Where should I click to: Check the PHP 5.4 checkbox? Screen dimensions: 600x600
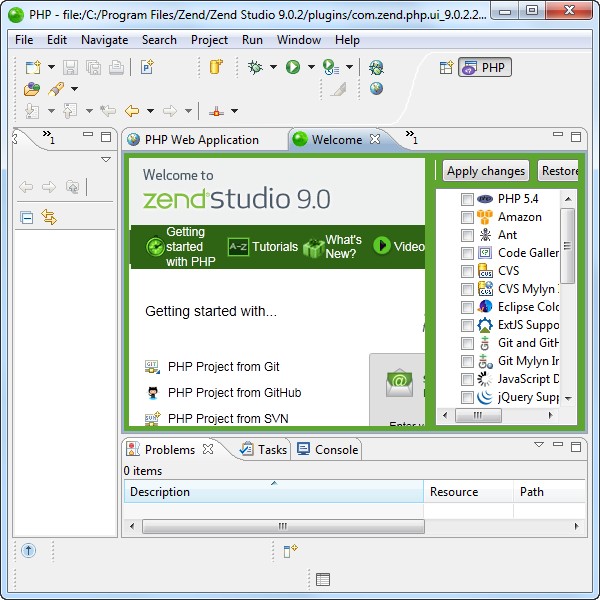[x=467, y=199]
